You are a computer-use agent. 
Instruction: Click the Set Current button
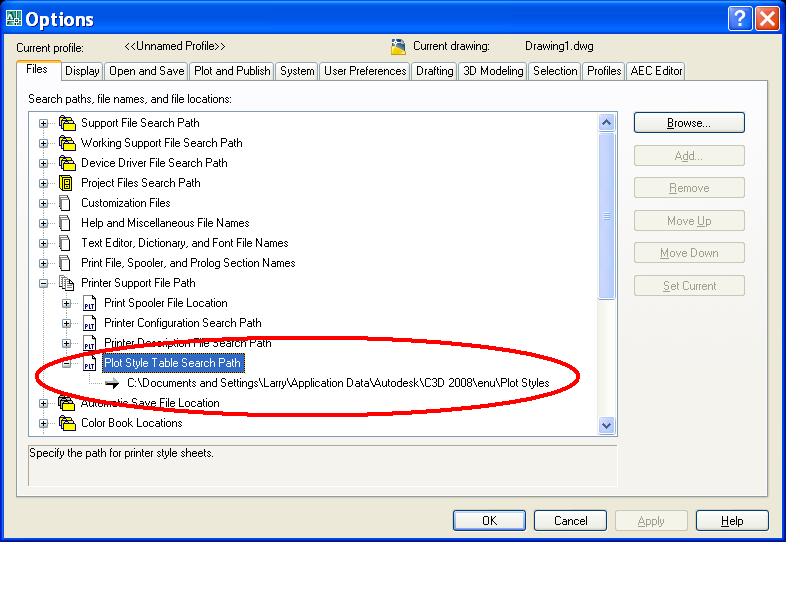689,286
